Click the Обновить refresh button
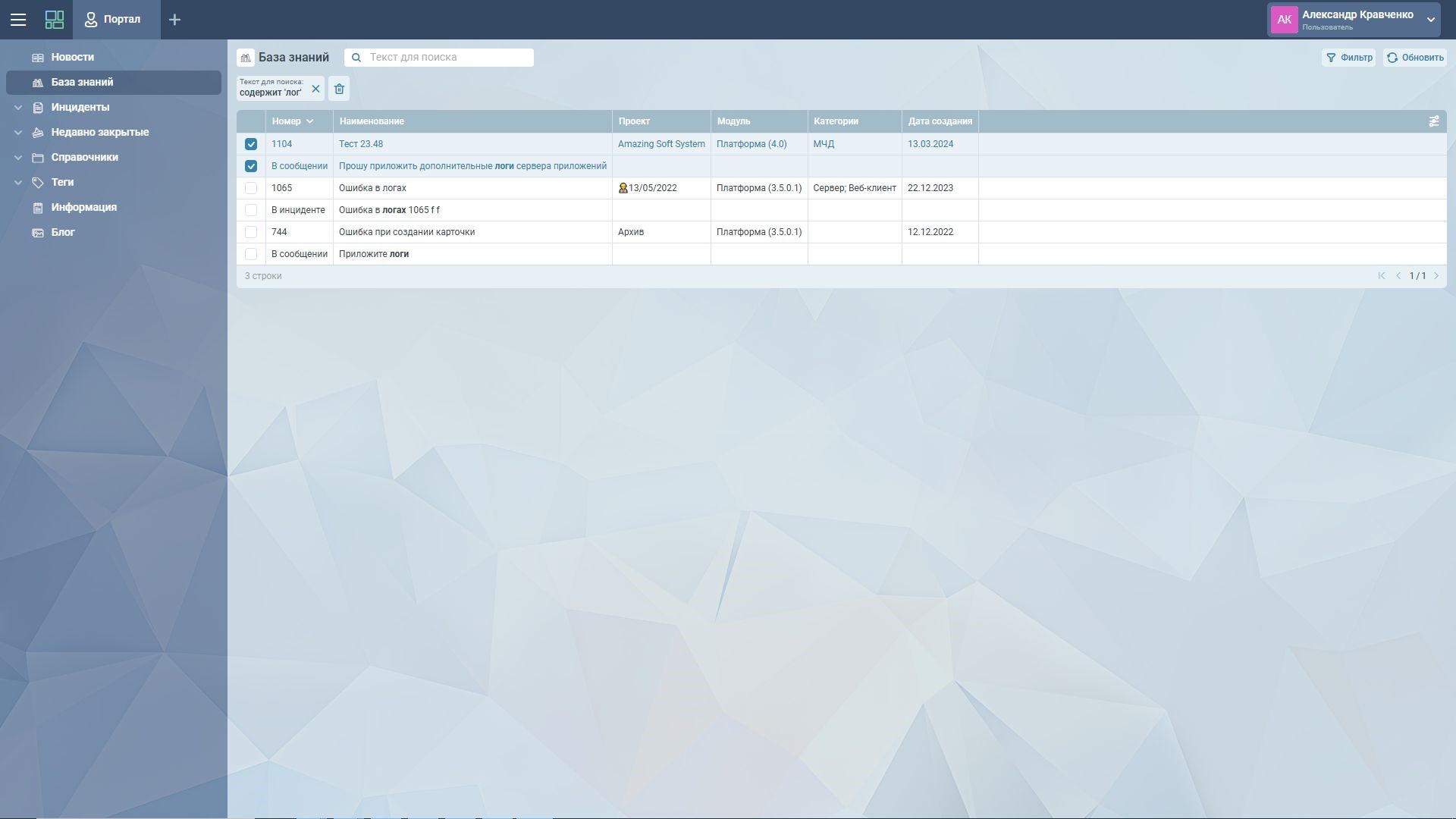The height and width of the screenshot is (819, 1456). (1415, 58)
